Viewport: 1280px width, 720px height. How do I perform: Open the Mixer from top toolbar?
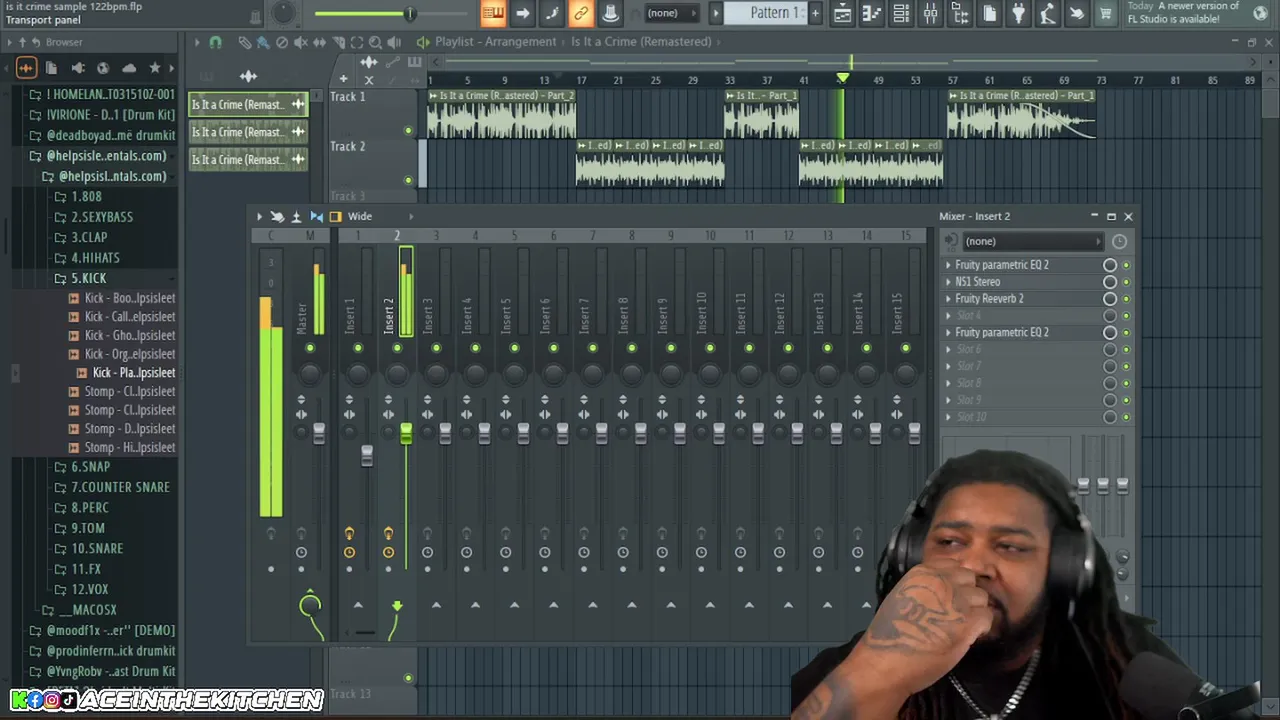pyautogui.click(x=930, y=13)
